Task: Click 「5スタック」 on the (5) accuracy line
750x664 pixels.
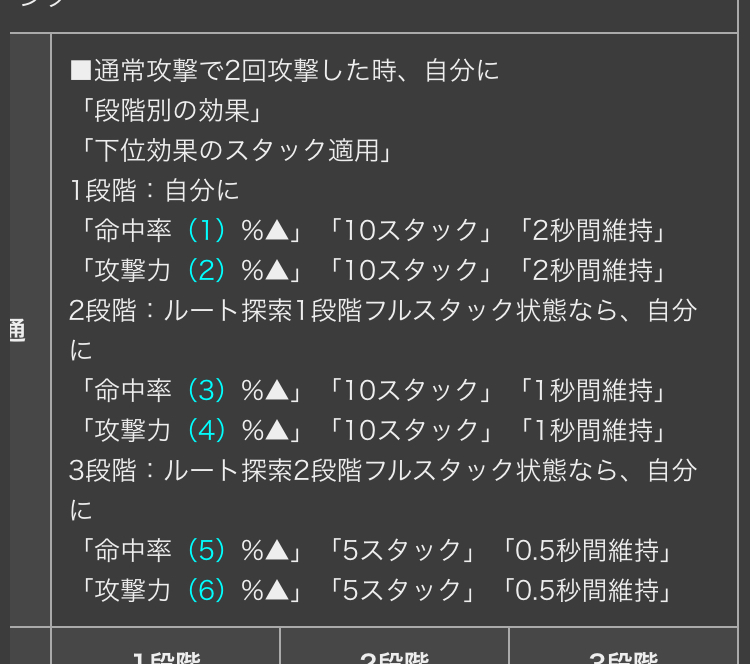Action: [402, 551]
